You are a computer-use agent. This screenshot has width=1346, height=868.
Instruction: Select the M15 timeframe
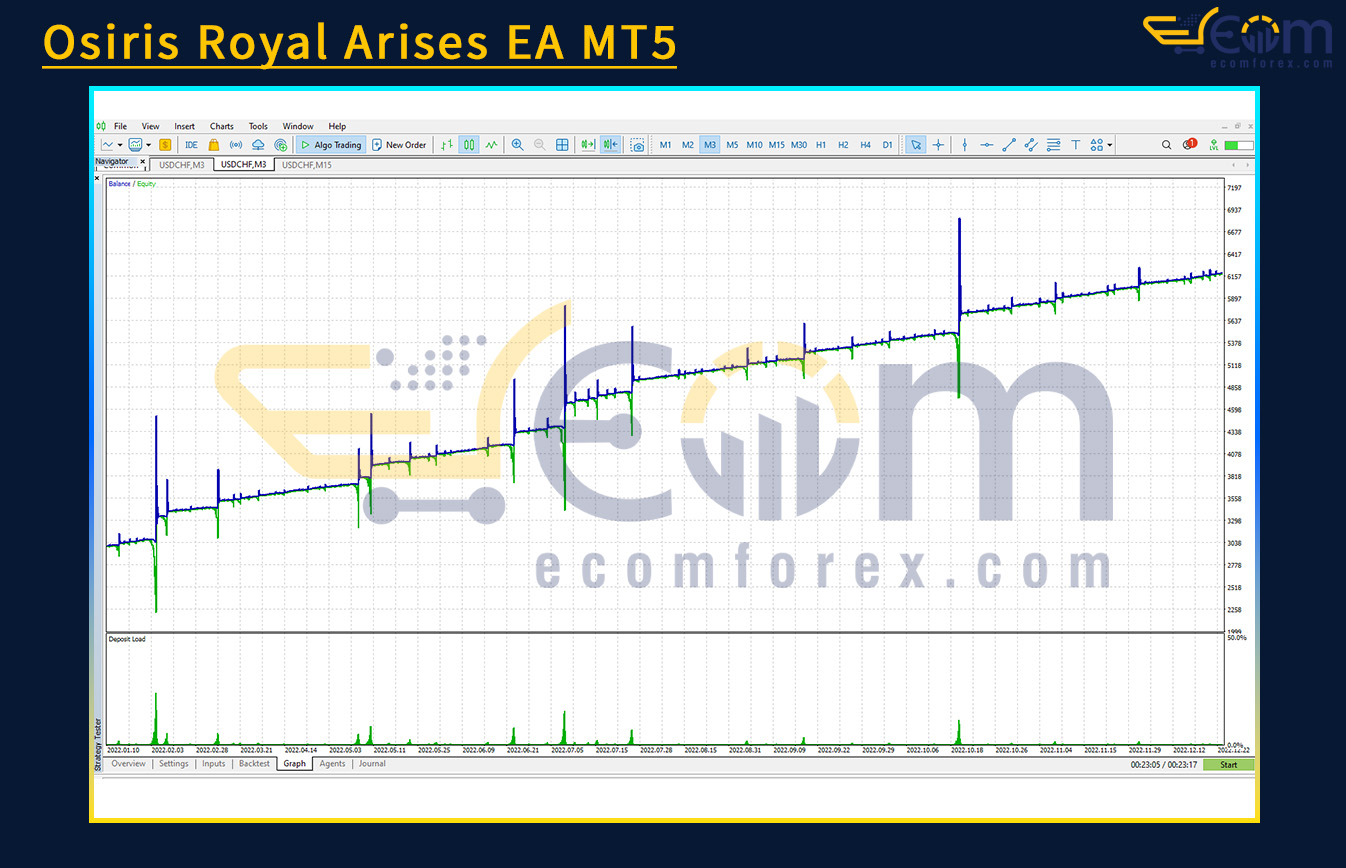click(x=777, y=145)
